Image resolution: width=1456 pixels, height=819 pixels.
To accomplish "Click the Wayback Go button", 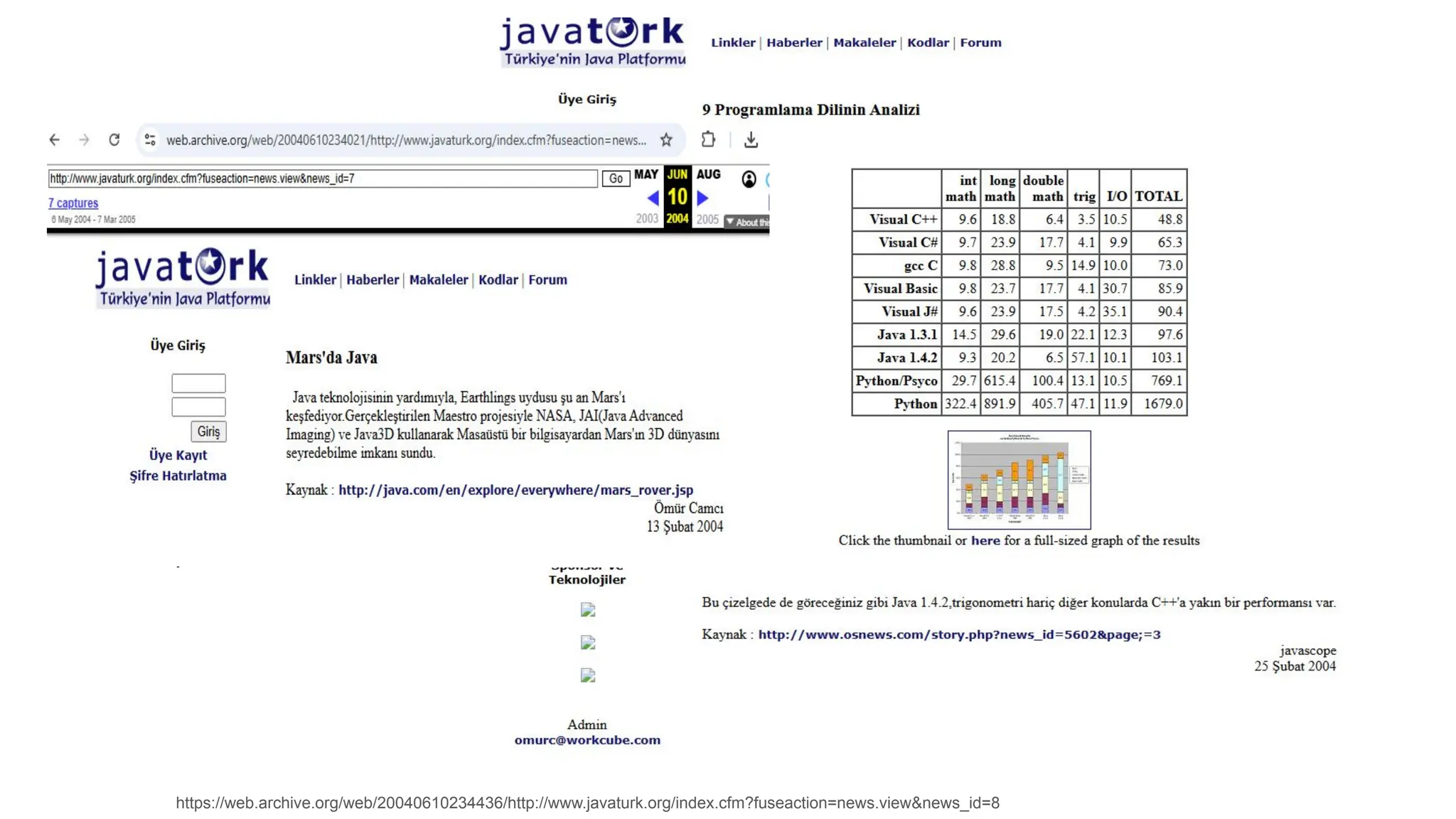I will pos(616,178).
